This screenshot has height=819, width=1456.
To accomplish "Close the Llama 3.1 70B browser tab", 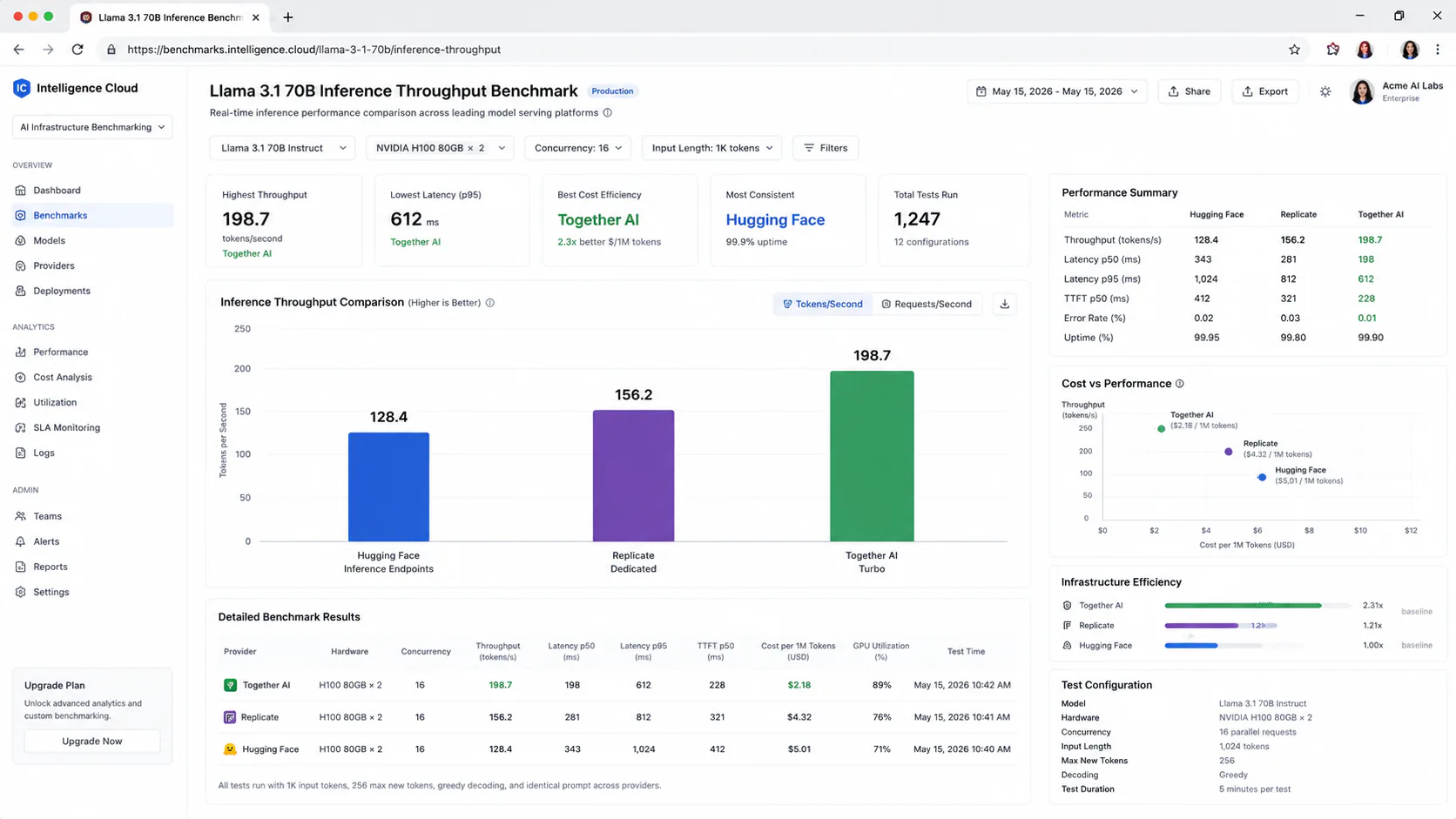I will [x=255, y=17].
